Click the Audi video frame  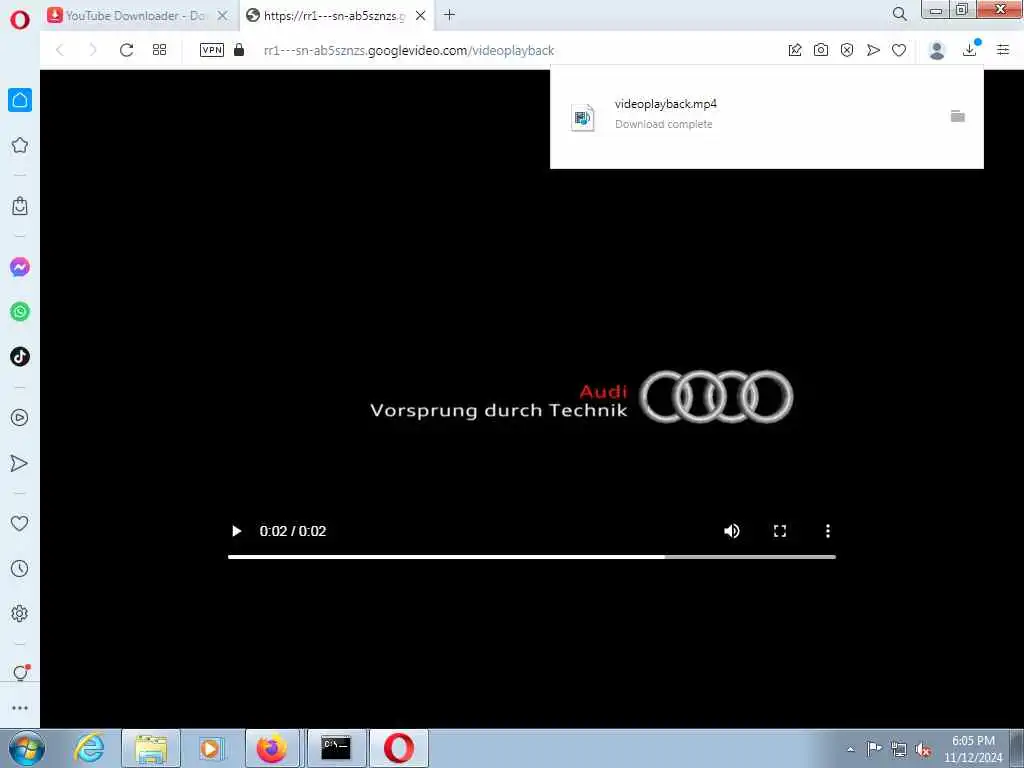[x=532, y=398]
